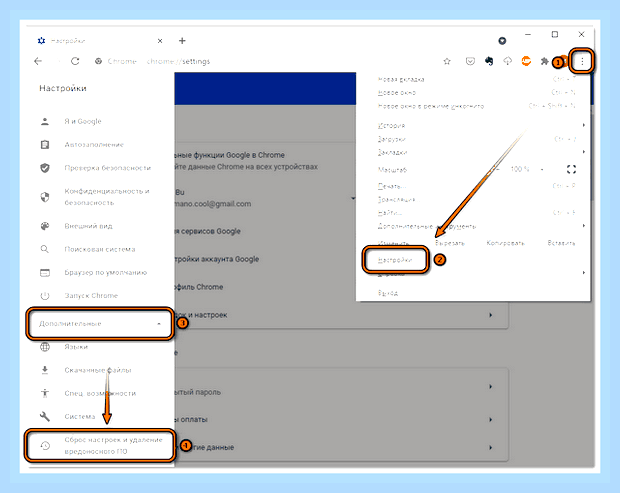
Task: Click Копировать in the edit row
Action: click(505, 243)
